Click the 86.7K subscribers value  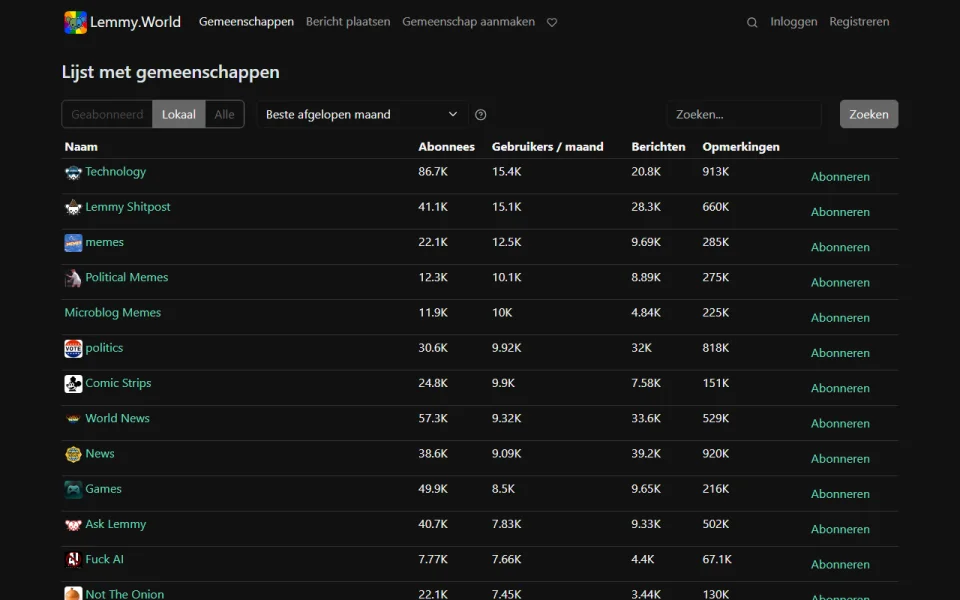(433, 172)
